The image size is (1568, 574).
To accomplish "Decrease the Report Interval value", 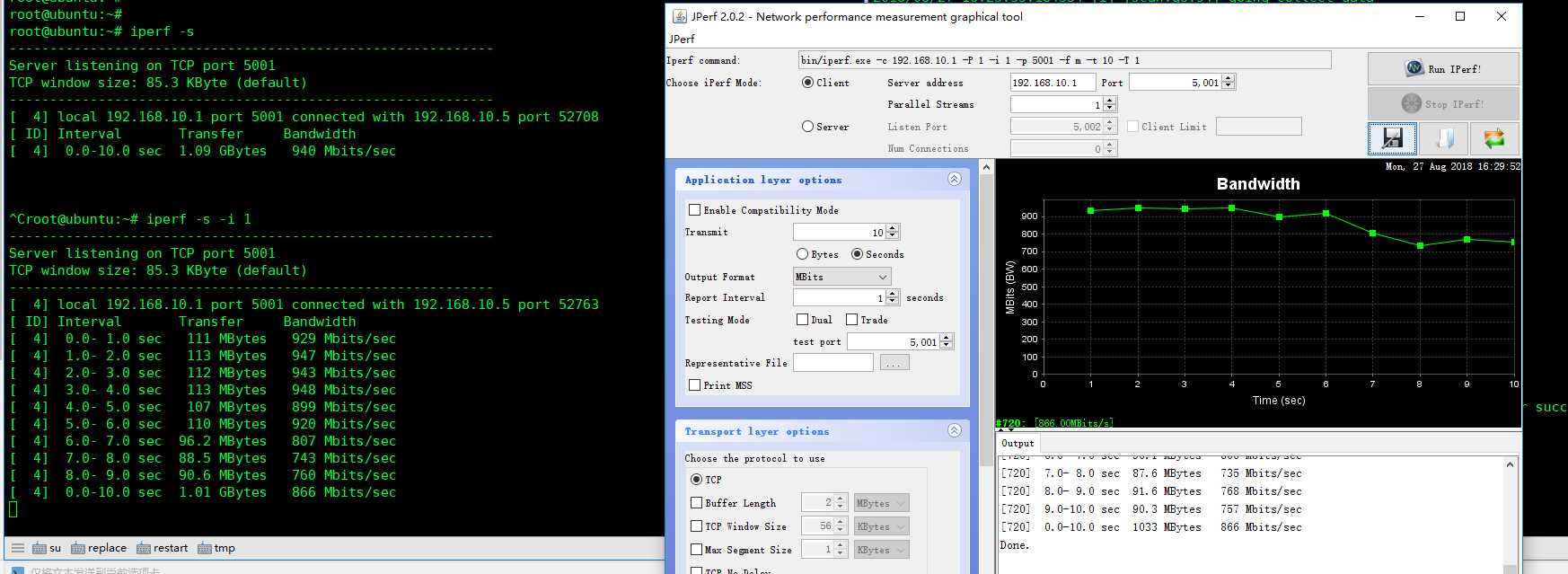I will click(892, 302).
